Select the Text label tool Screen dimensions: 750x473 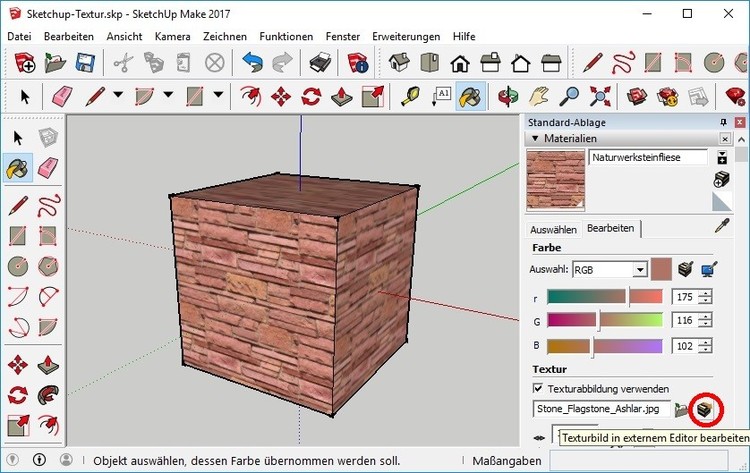click(441, 96)
